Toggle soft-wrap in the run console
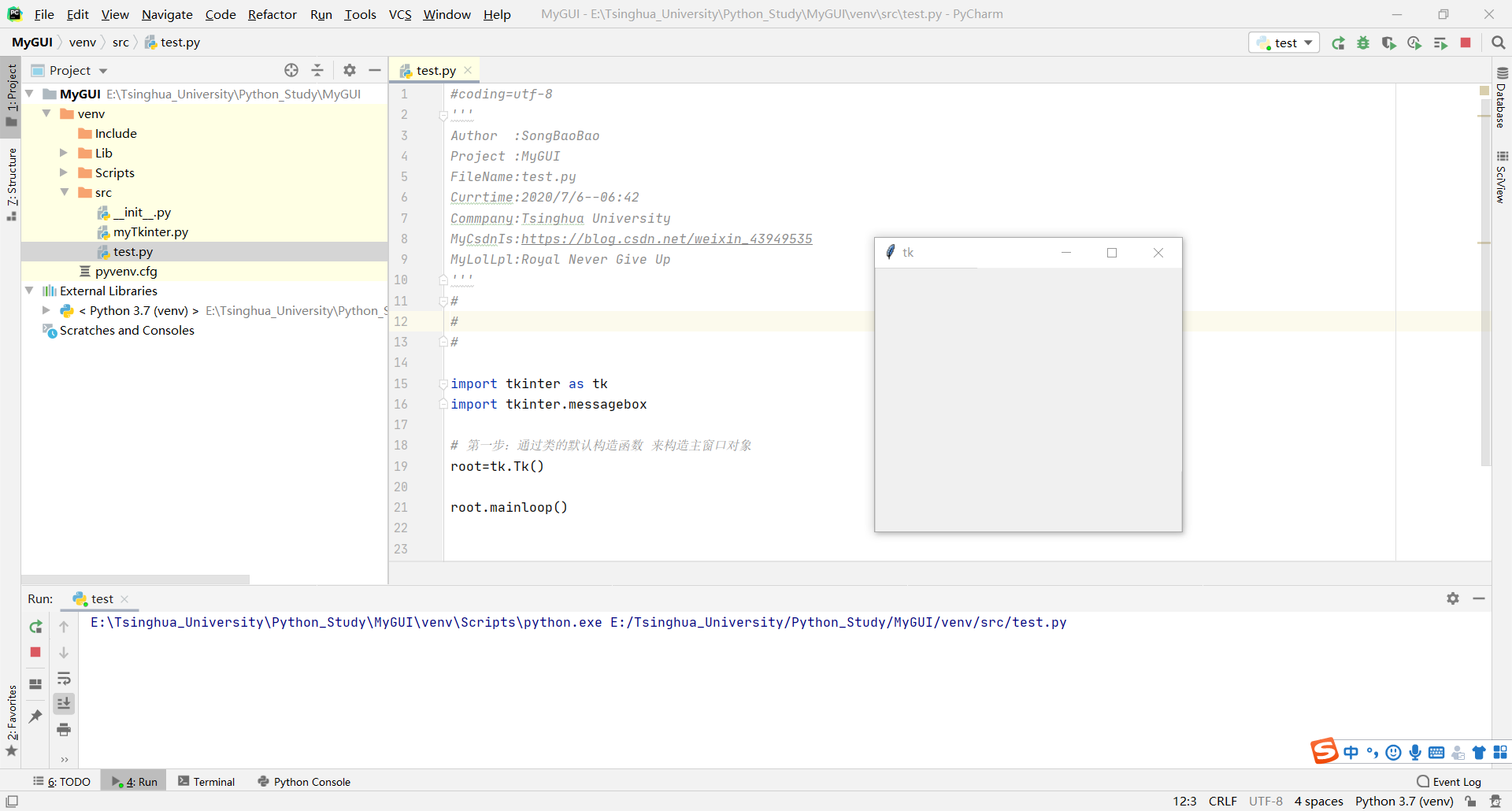The height and width of the screenshot is (811, 1512). coord(64,680)
